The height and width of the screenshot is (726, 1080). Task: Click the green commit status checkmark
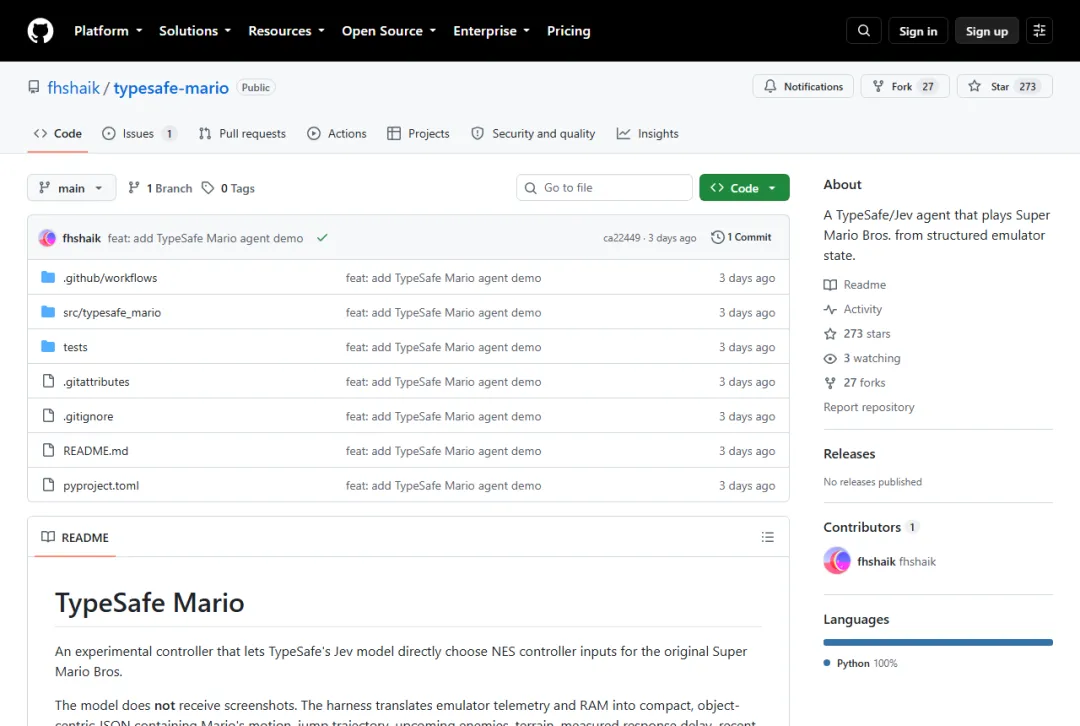(x=322, y=238)
